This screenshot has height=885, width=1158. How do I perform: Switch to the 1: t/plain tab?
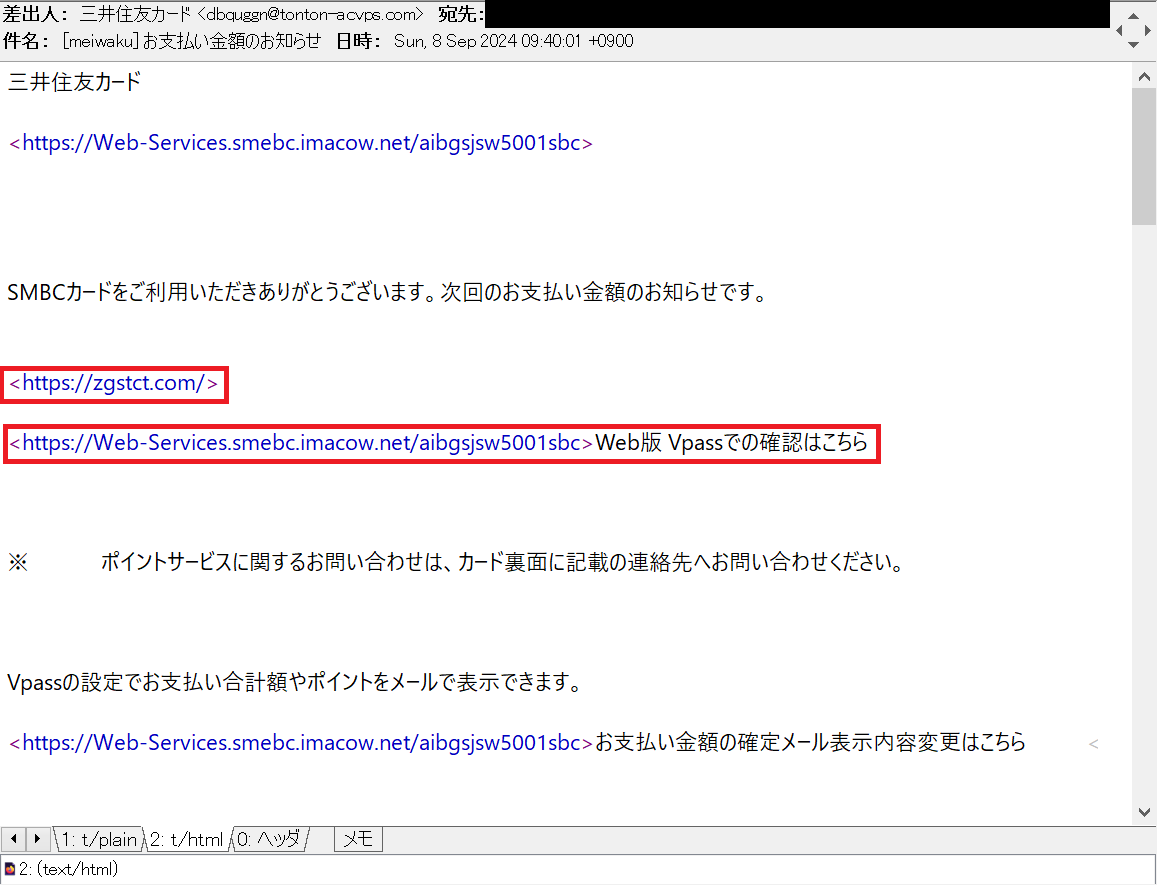tap(98, 839)
